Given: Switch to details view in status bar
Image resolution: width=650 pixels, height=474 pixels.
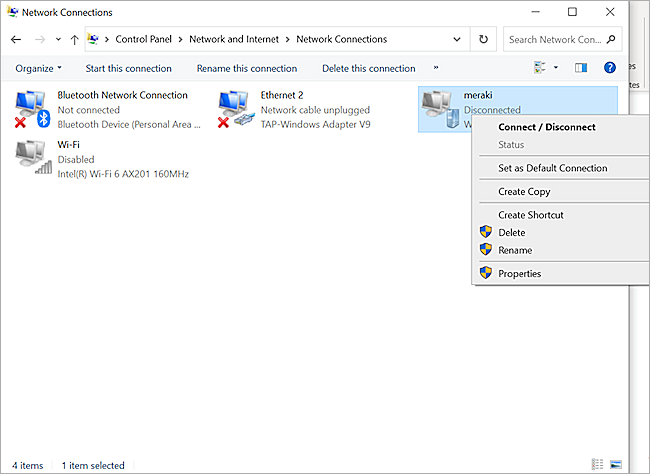Looking at the screenshot, I should 597,464.
